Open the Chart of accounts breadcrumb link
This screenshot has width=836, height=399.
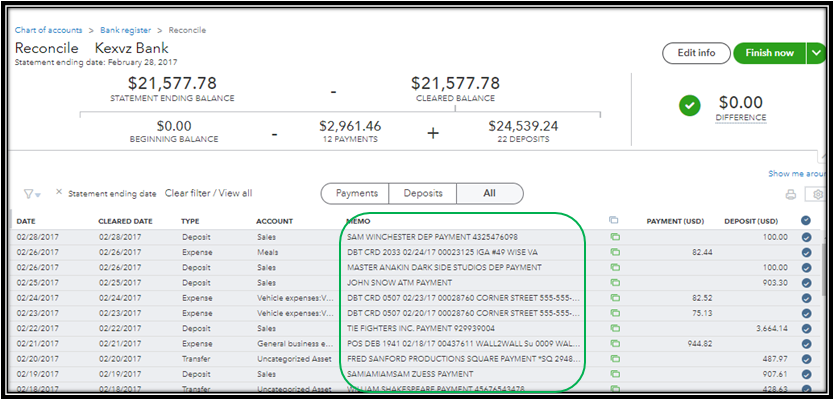click(49, 30)
